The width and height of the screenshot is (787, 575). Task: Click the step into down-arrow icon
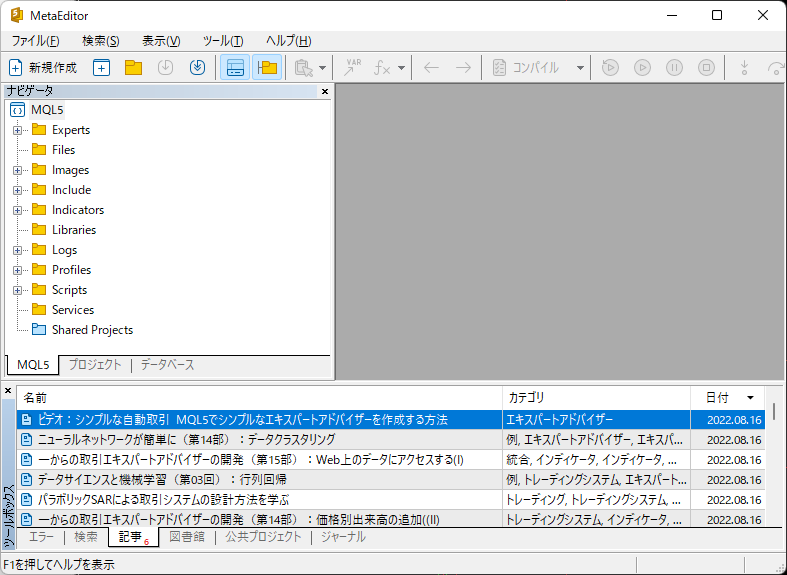point(744,67)
